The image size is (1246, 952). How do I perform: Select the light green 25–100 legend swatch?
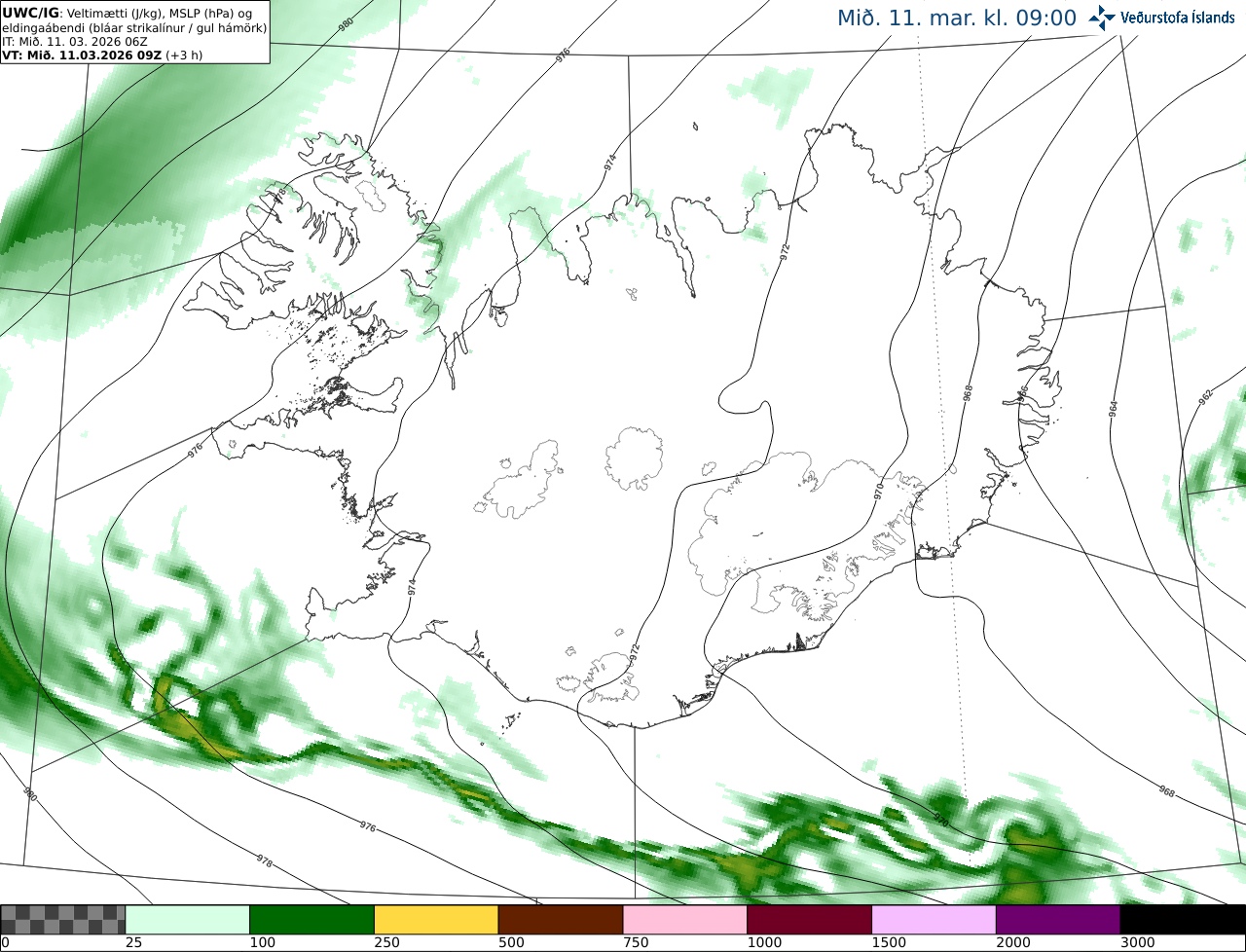188,920
